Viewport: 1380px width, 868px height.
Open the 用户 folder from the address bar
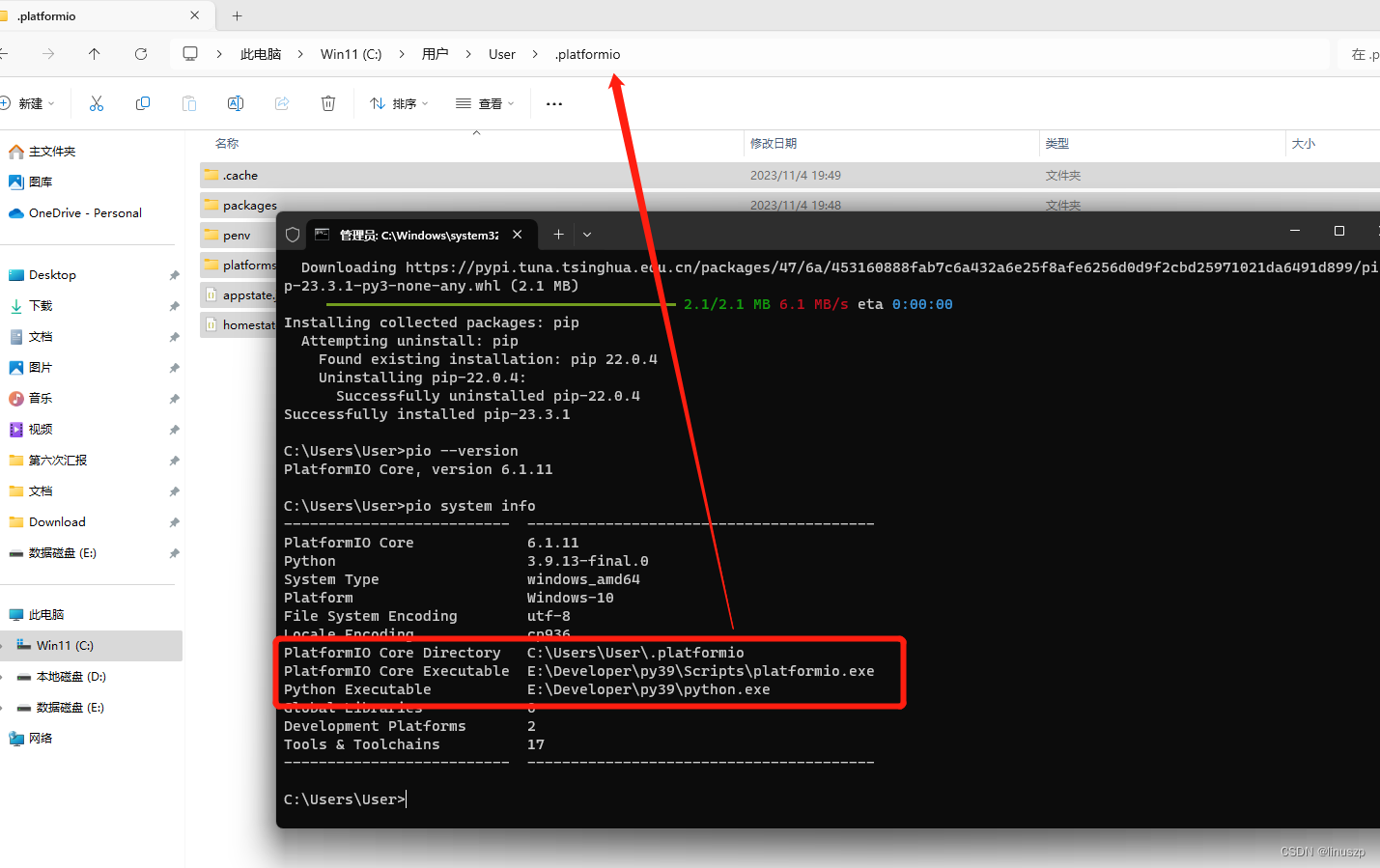pyautogui.click(x=436, y=54)
